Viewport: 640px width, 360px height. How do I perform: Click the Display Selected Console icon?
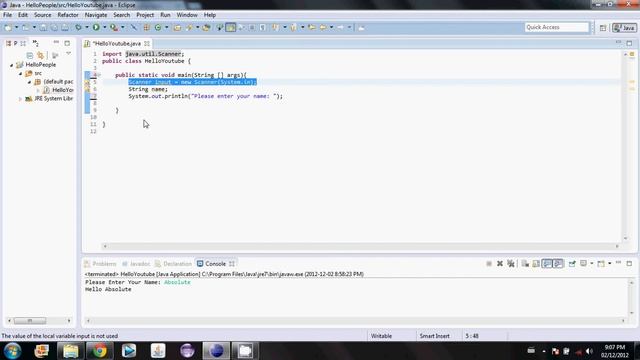(x=584, y=264)
